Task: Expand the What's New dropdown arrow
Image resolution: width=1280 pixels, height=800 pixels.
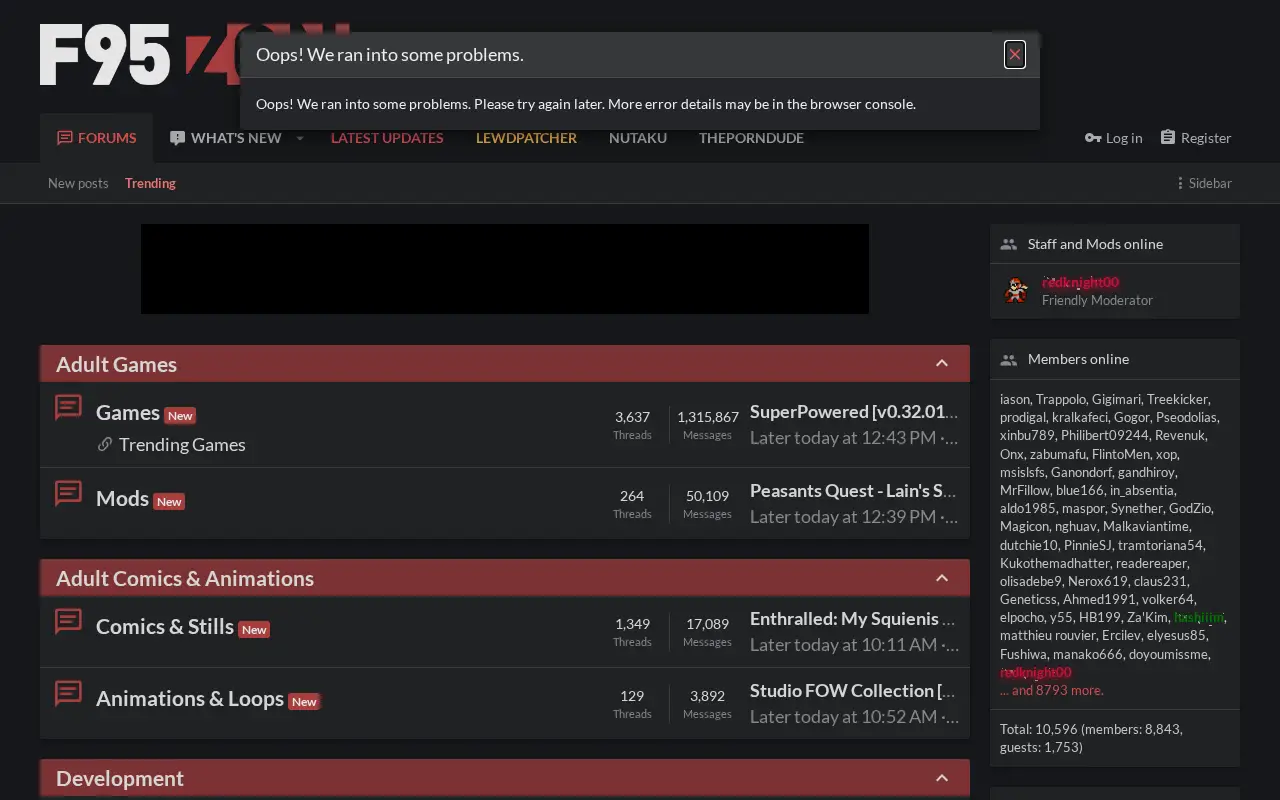Action: click(x=299, y=138)
